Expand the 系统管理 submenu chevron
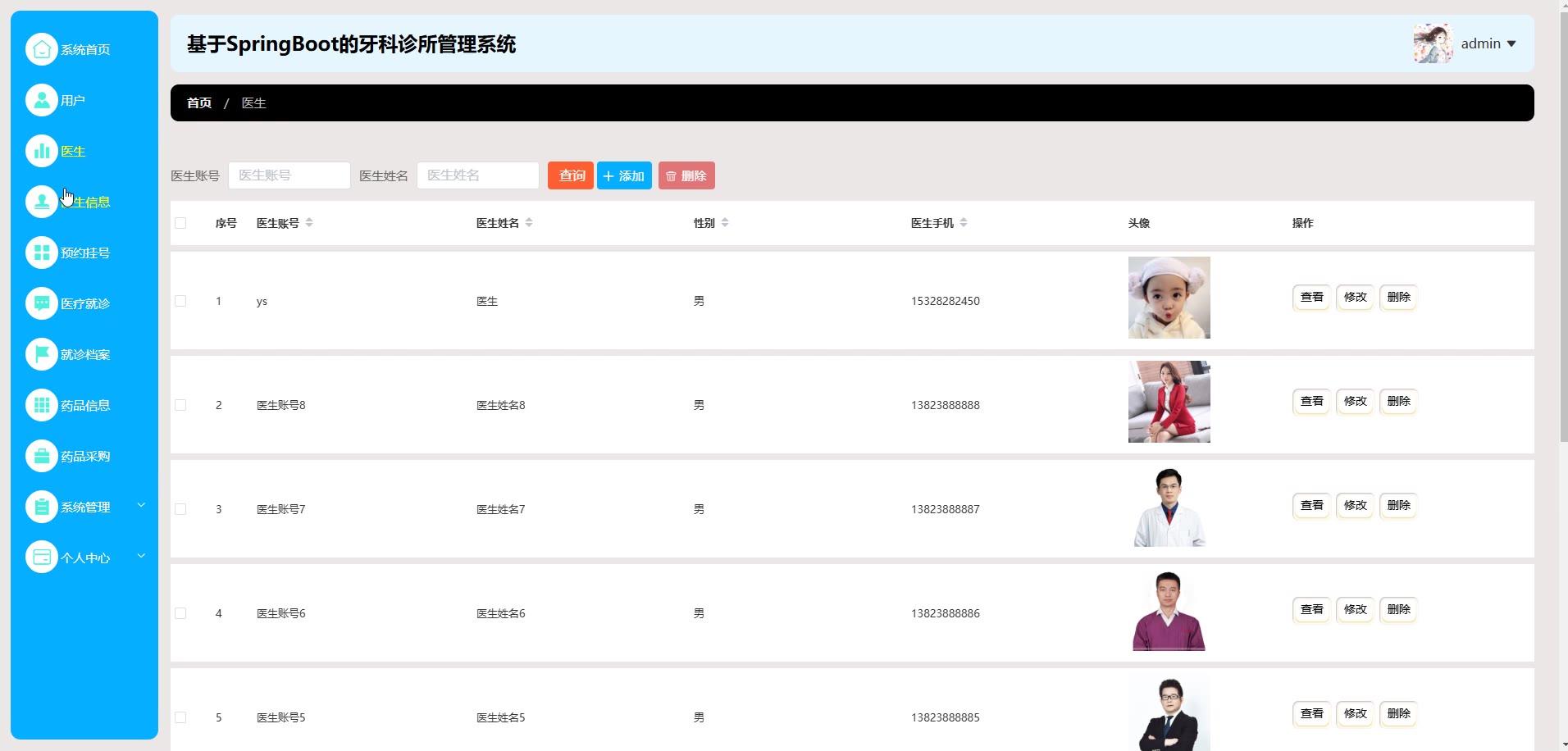Screen dimensions: 1568x751 pos(141,505)
